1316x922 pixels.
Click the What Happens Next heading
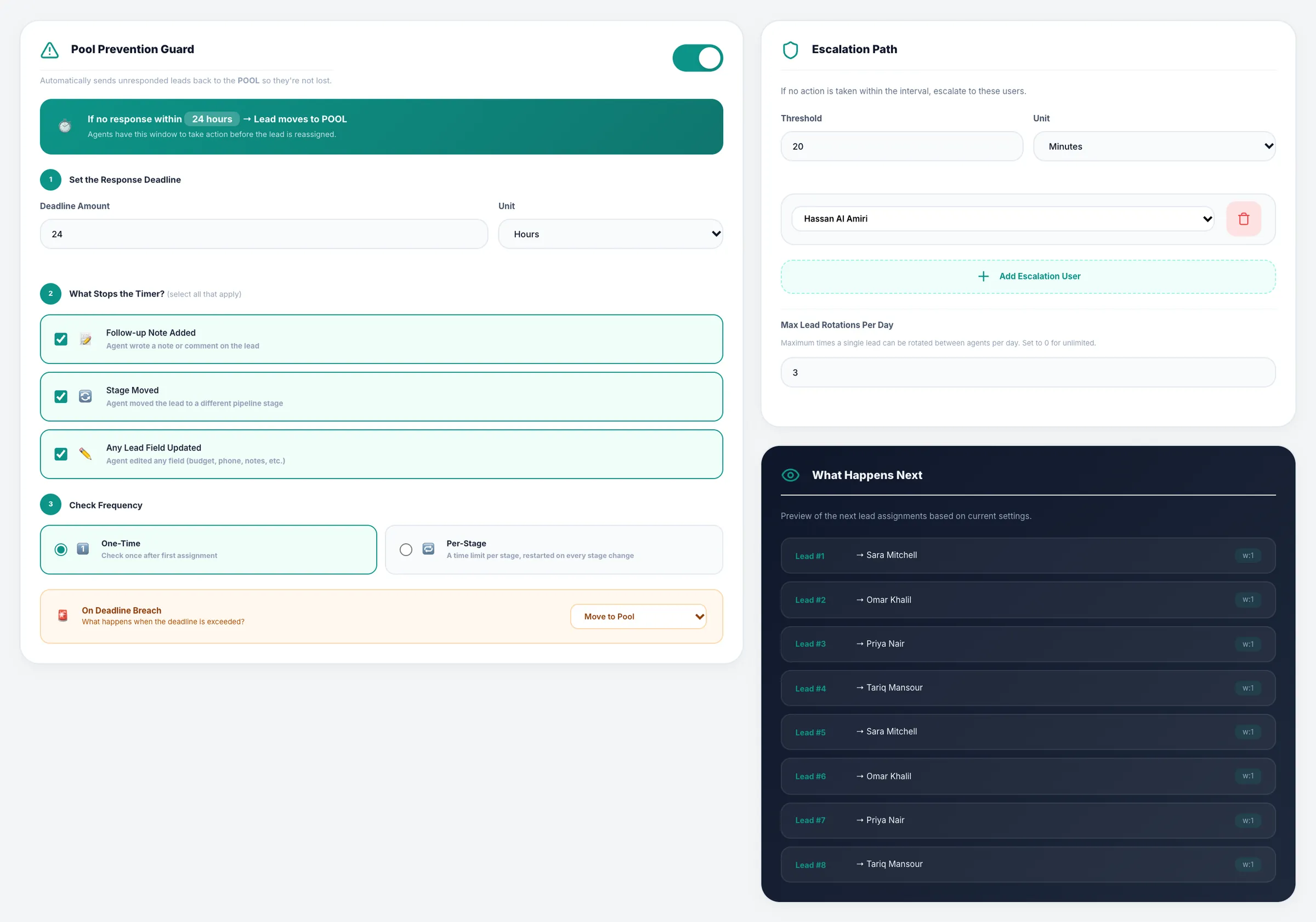click(866, 475)
